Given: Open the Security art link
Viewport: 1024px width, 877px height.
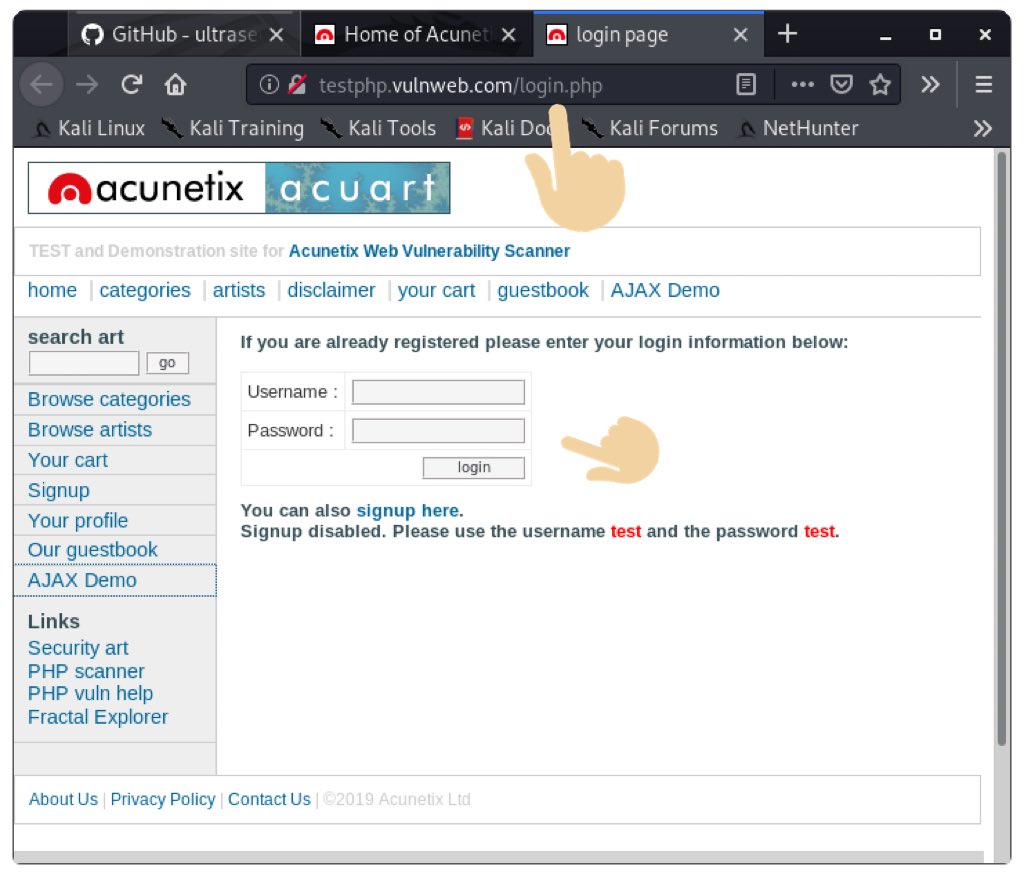Looking at the screenshot, I should pyautogui.click(x=78, y=648).
